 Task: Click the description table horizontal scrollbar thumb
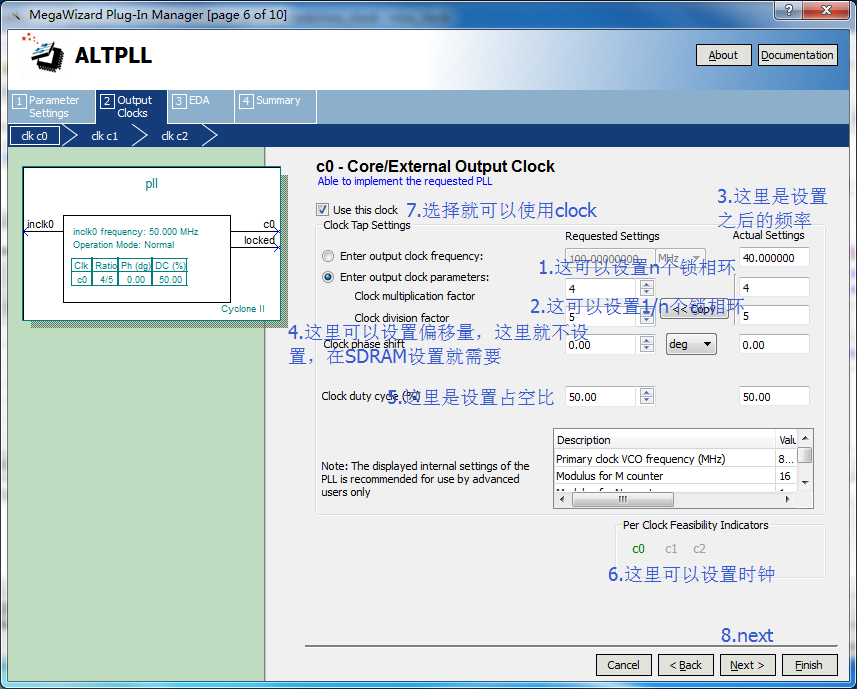(623, 499)
